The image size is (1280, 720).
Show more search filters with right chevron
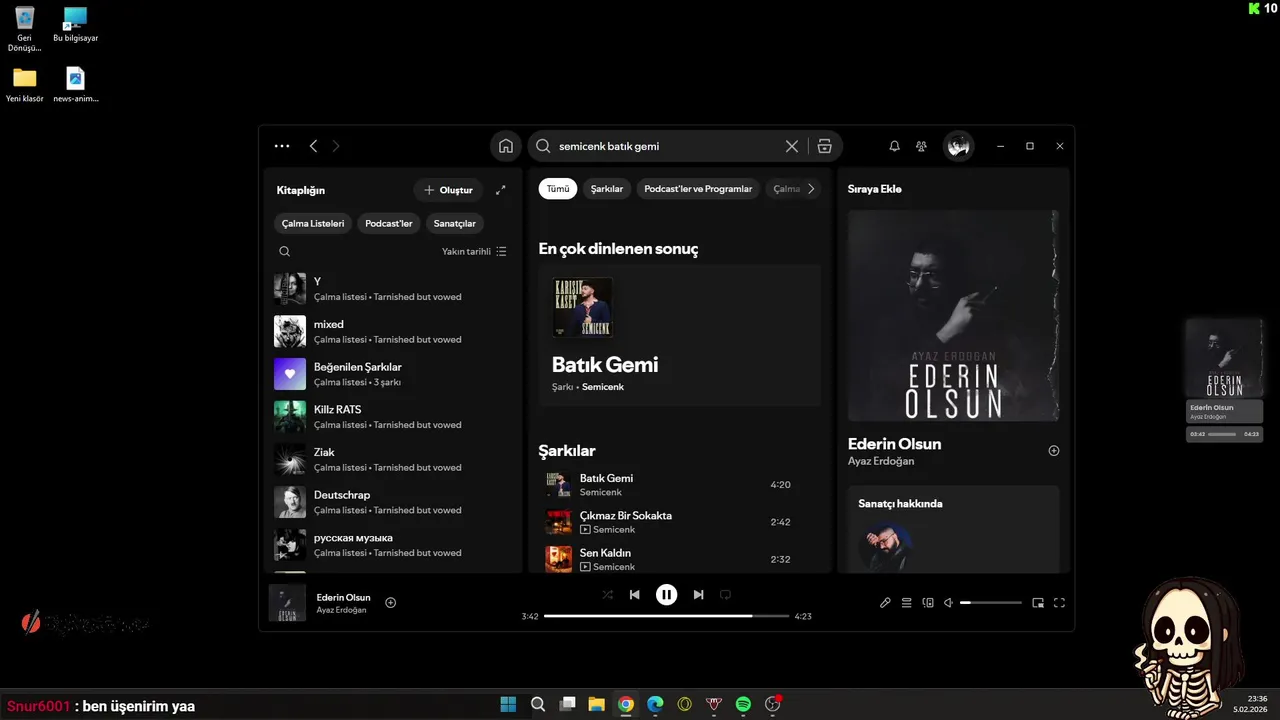point(811,188)
